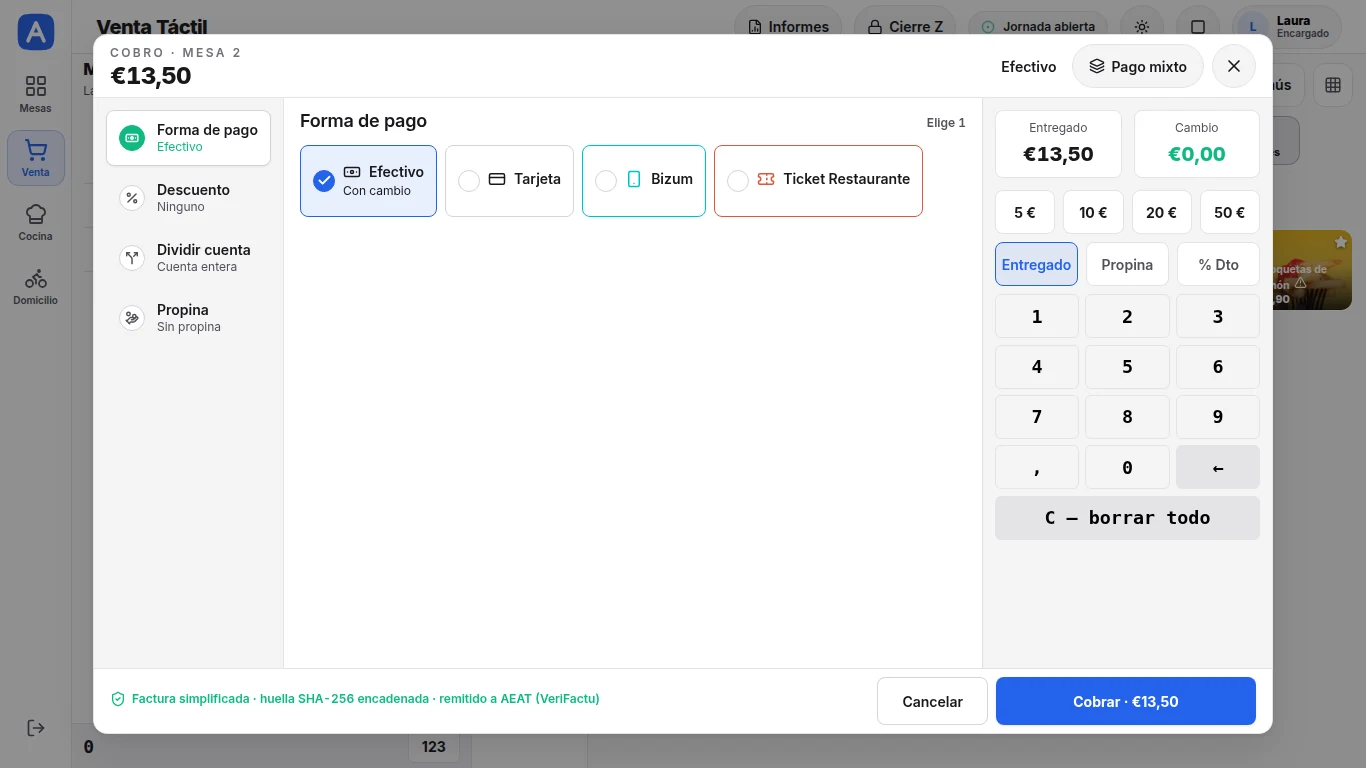This screenshot has height=768, width=1366.
Task: Tap the 5 € quick amount
Action: click(x=1025, y=212)
